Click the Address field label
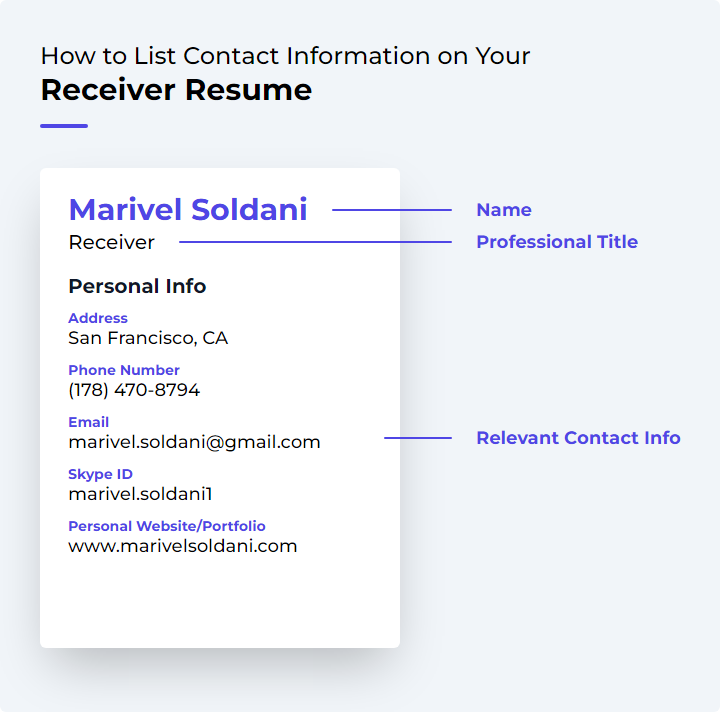 [98, 318]
